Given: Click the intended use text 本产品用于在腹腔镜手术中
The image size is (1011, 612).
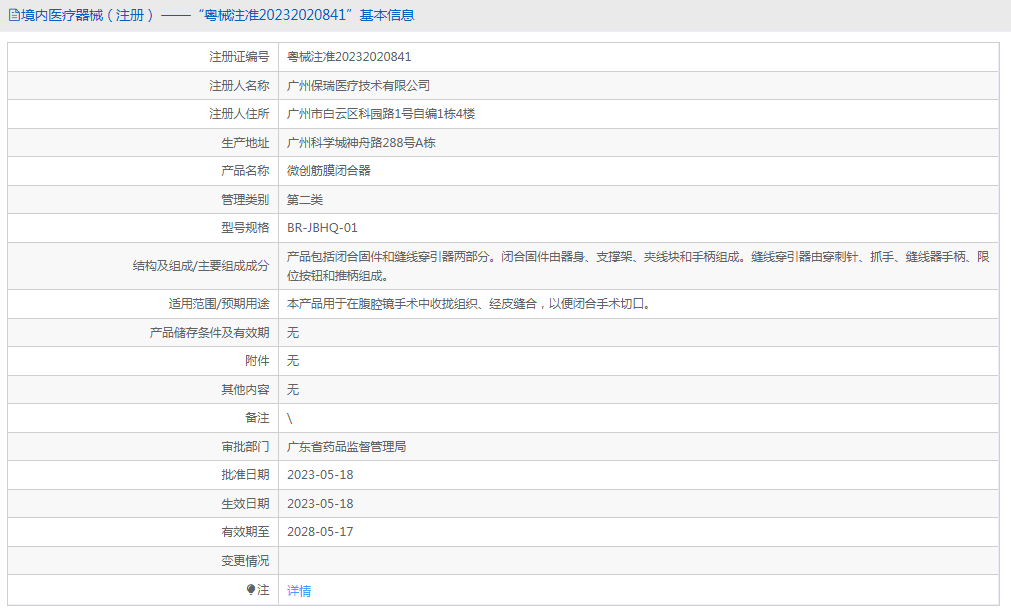Looking at the screenshot, I should 469,304.
